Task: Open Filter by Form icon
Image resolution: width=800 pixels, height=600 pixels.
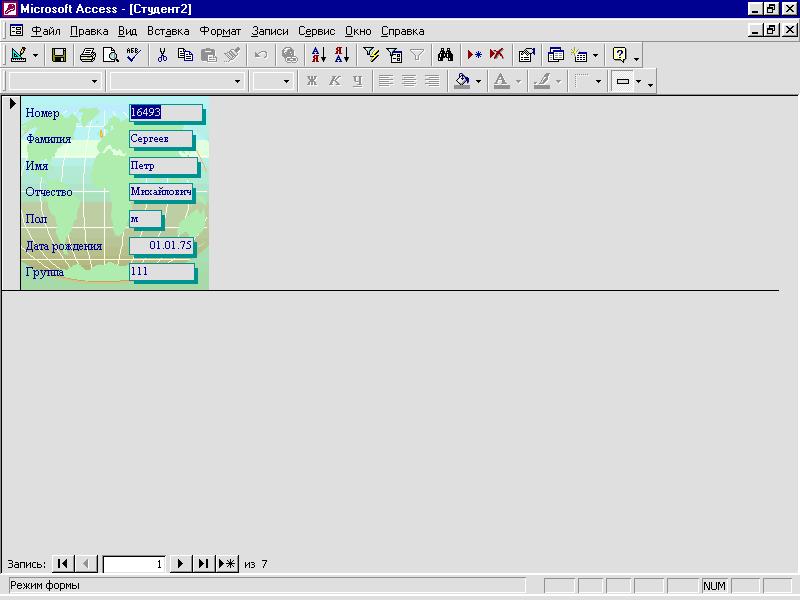Action: pyautogui.click(x=394, y=55)
